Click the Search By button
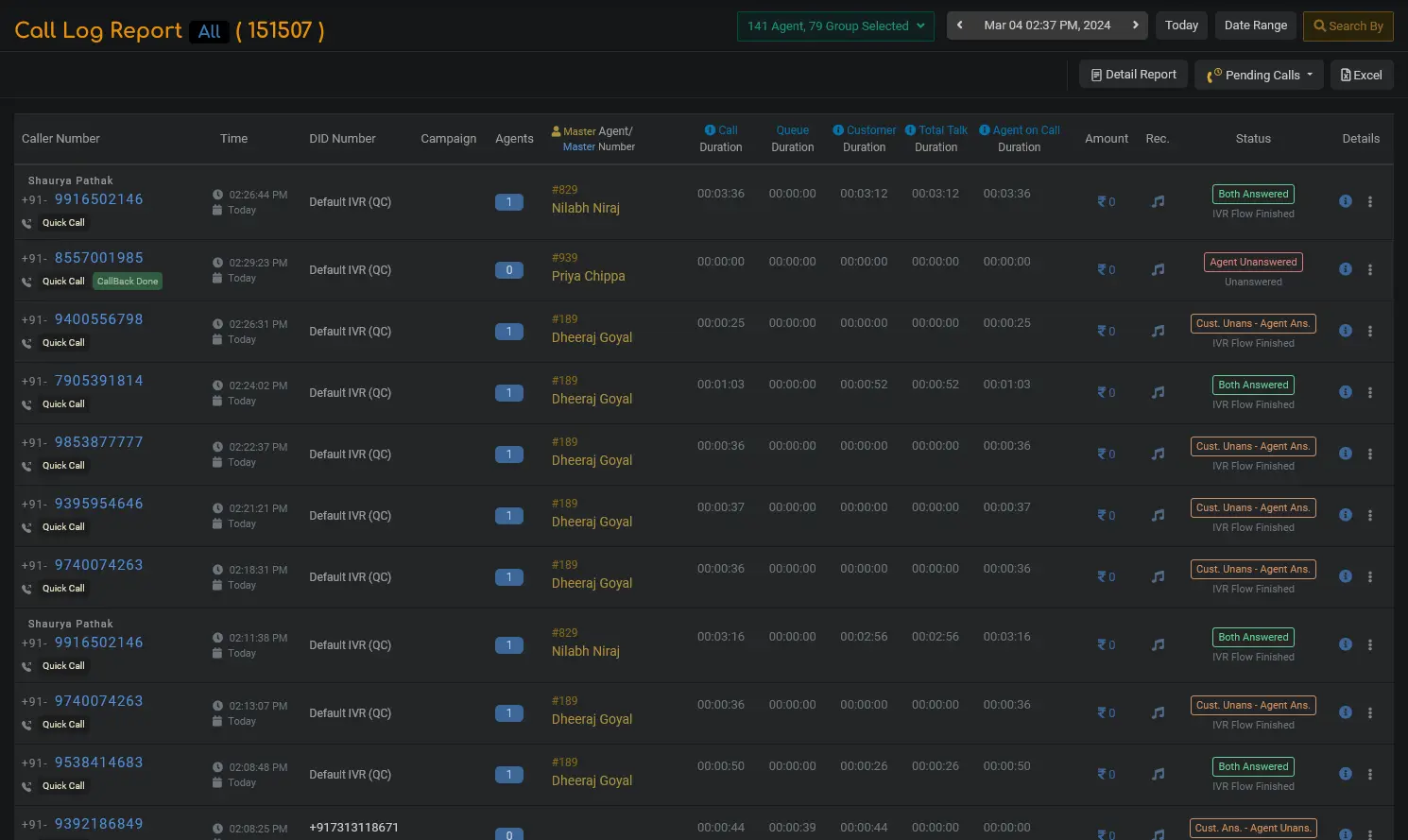Screen dimensions: 1408x840 1348,26
